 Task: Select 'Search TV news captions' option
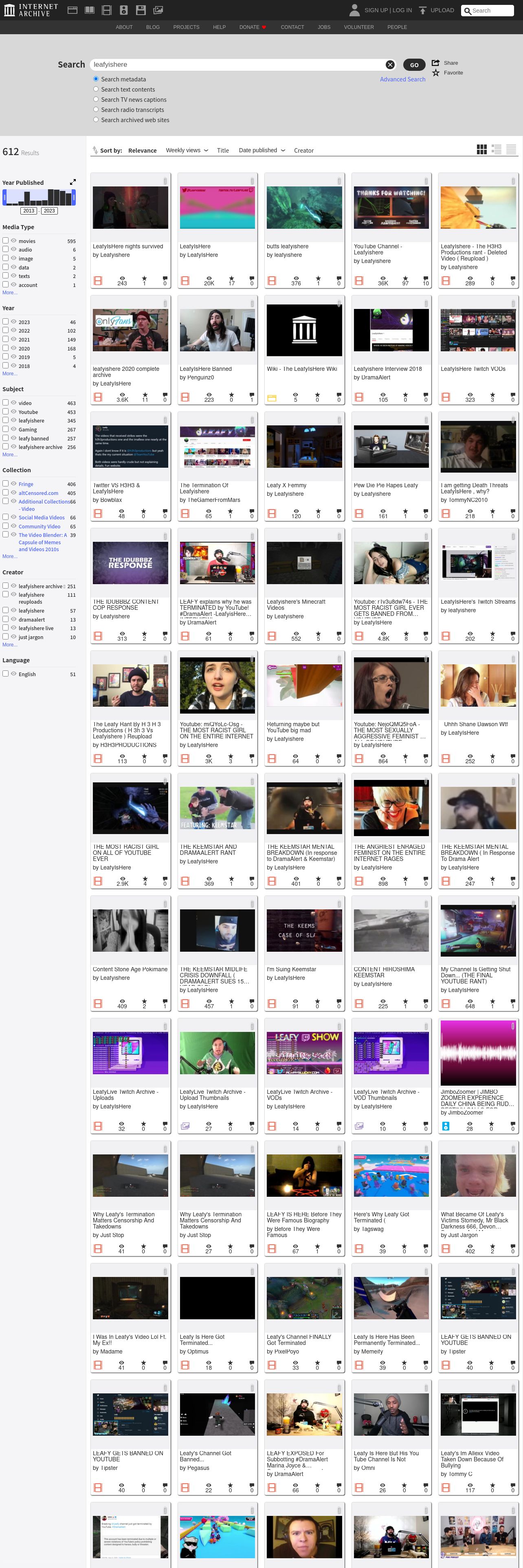click(96, 99)
